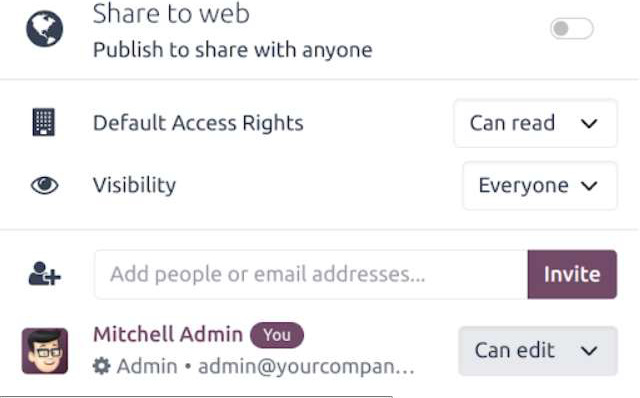This screenshot has width=640, height=398.
Task: Click the globe icon beside Share to web
Action: point(44,29)
